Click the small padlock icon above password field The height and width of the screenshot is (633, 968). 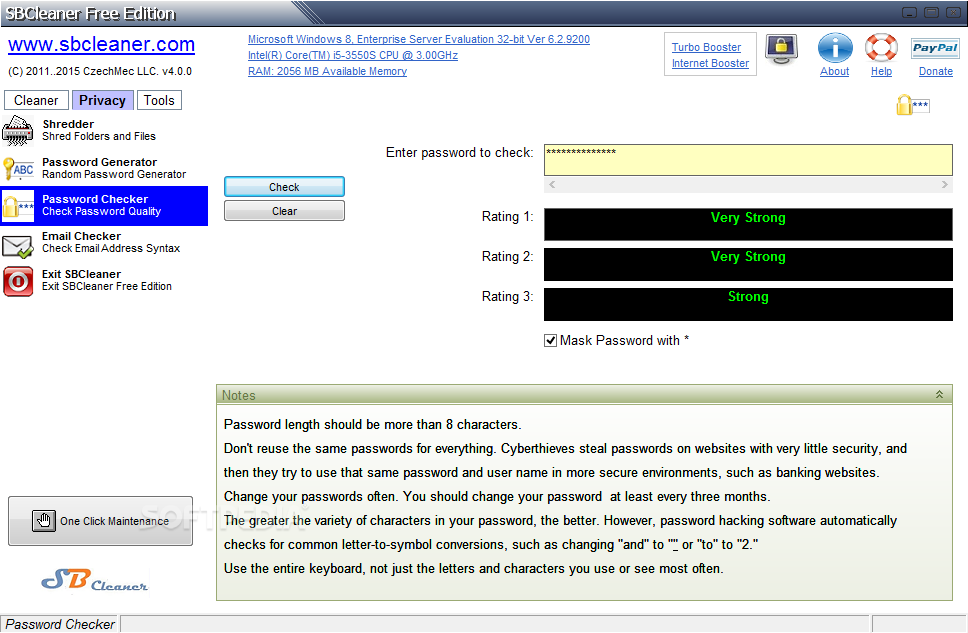pos(912,105)
